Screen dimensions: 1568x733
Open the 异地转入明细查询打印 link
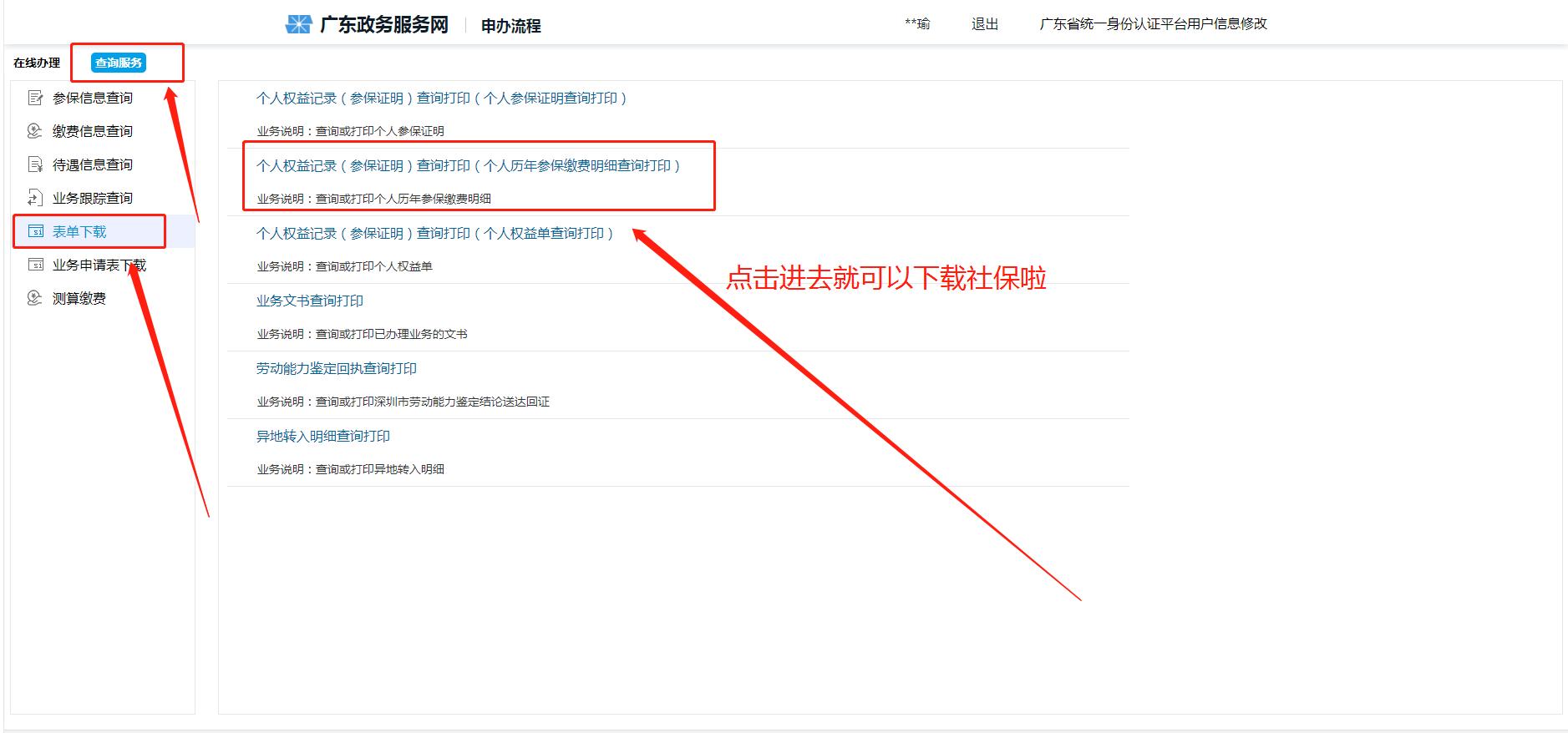point(323,436)
